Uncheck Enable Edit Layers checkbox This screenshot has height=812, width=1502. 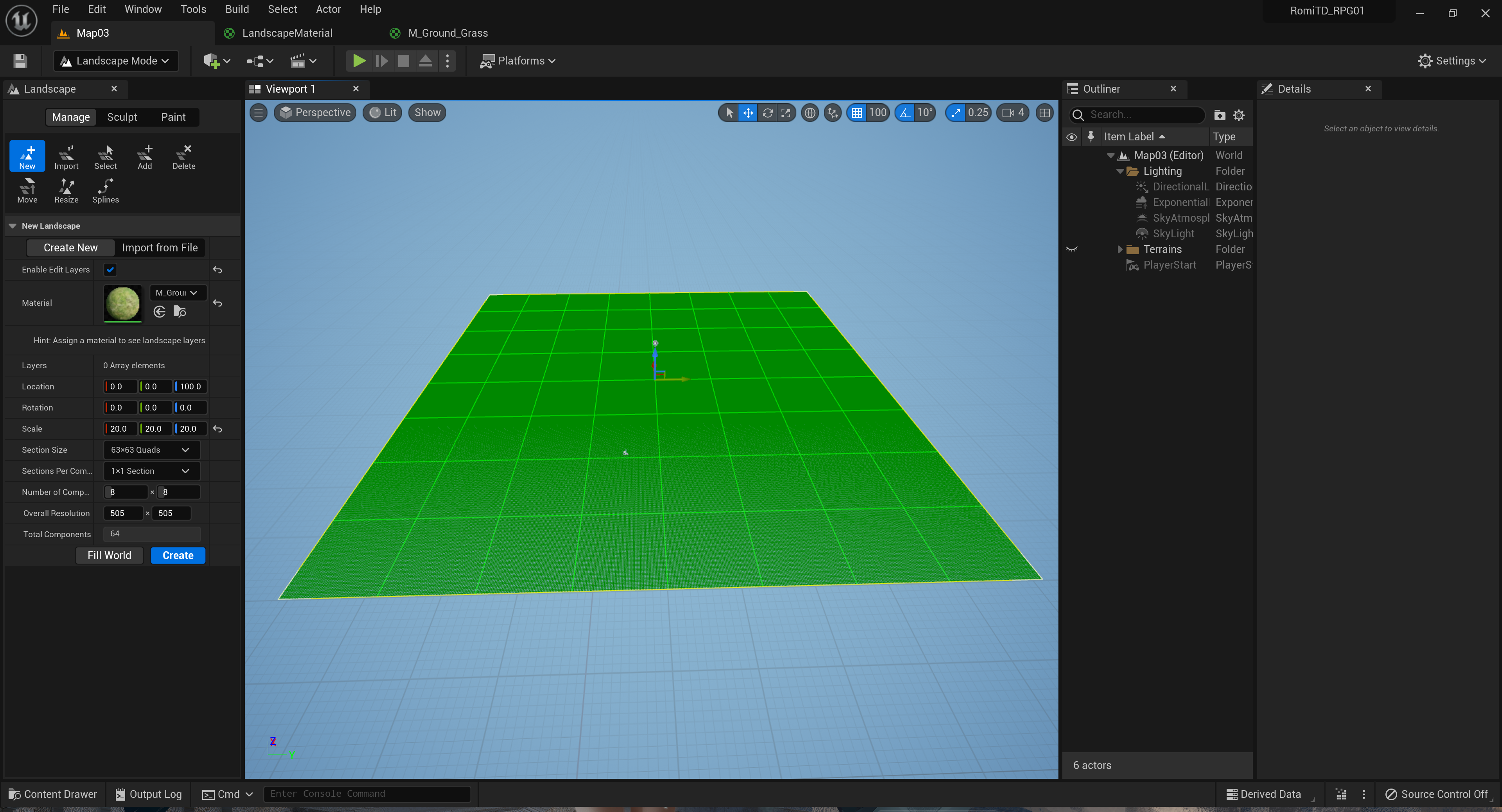pyautogui.click(x=110, y=269)
